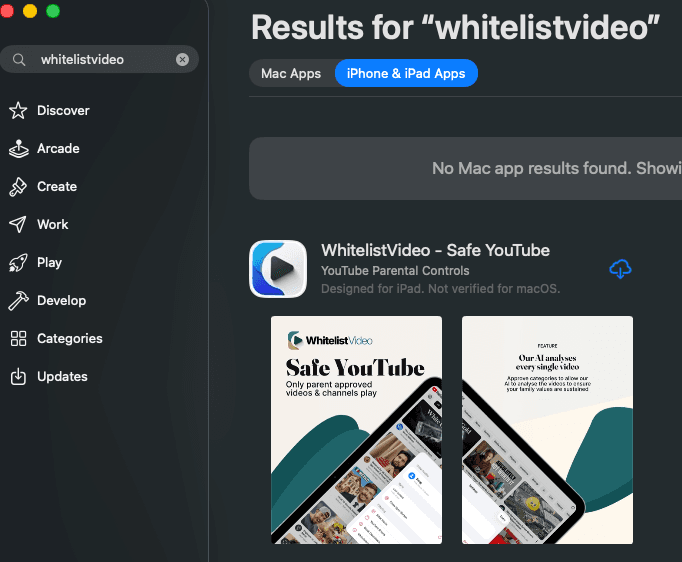Screen dimensions: 682x562
Task: Click the Play rocket icon
Action: click(x=18, y=263)
